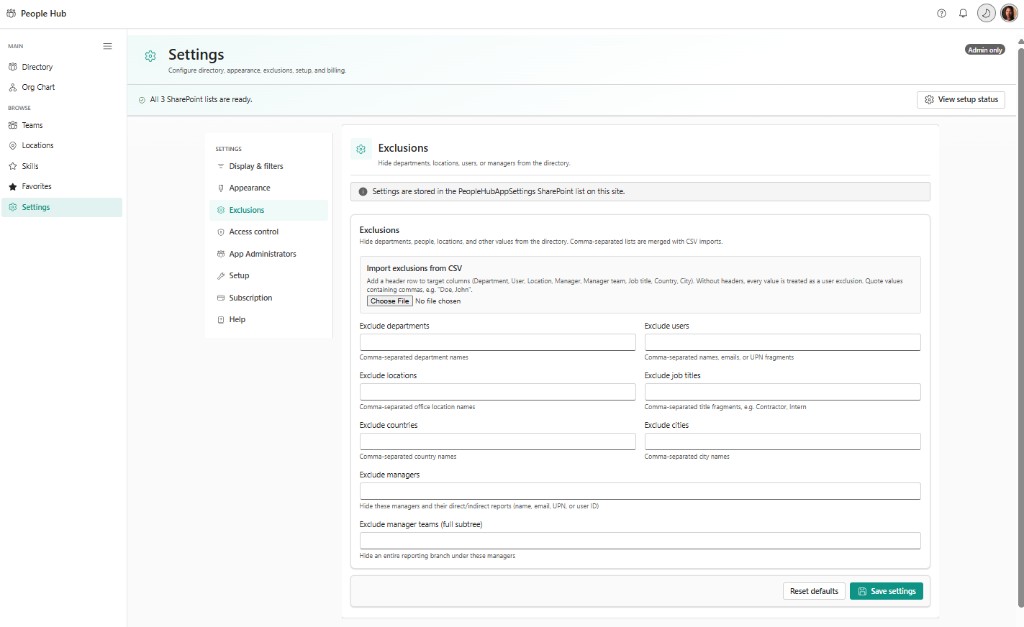Click the Favorites filled star icon
1024x627 pixels.
pyautogui.click(x=12, y=187)
